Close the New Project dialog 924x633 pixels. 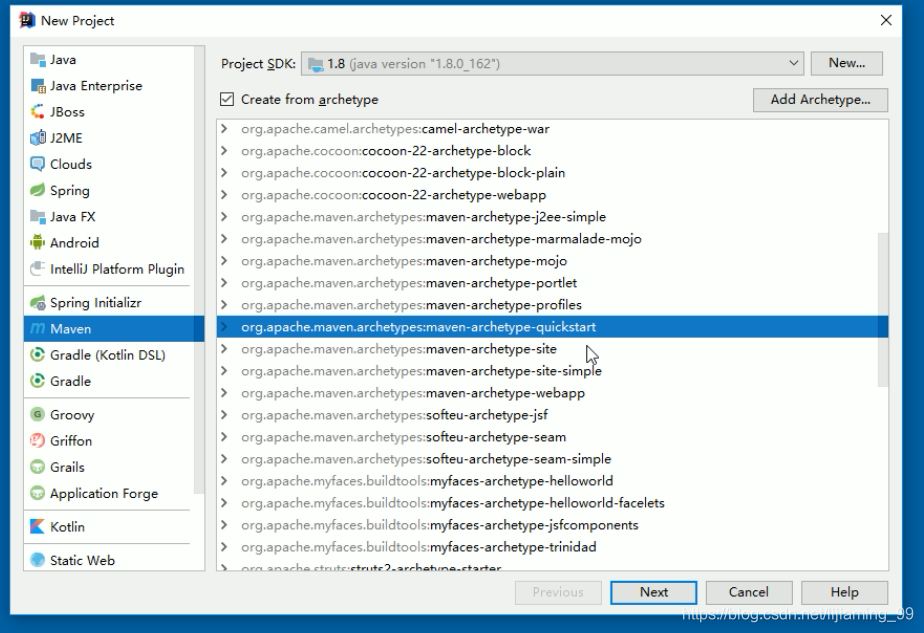tap(886, 20)
